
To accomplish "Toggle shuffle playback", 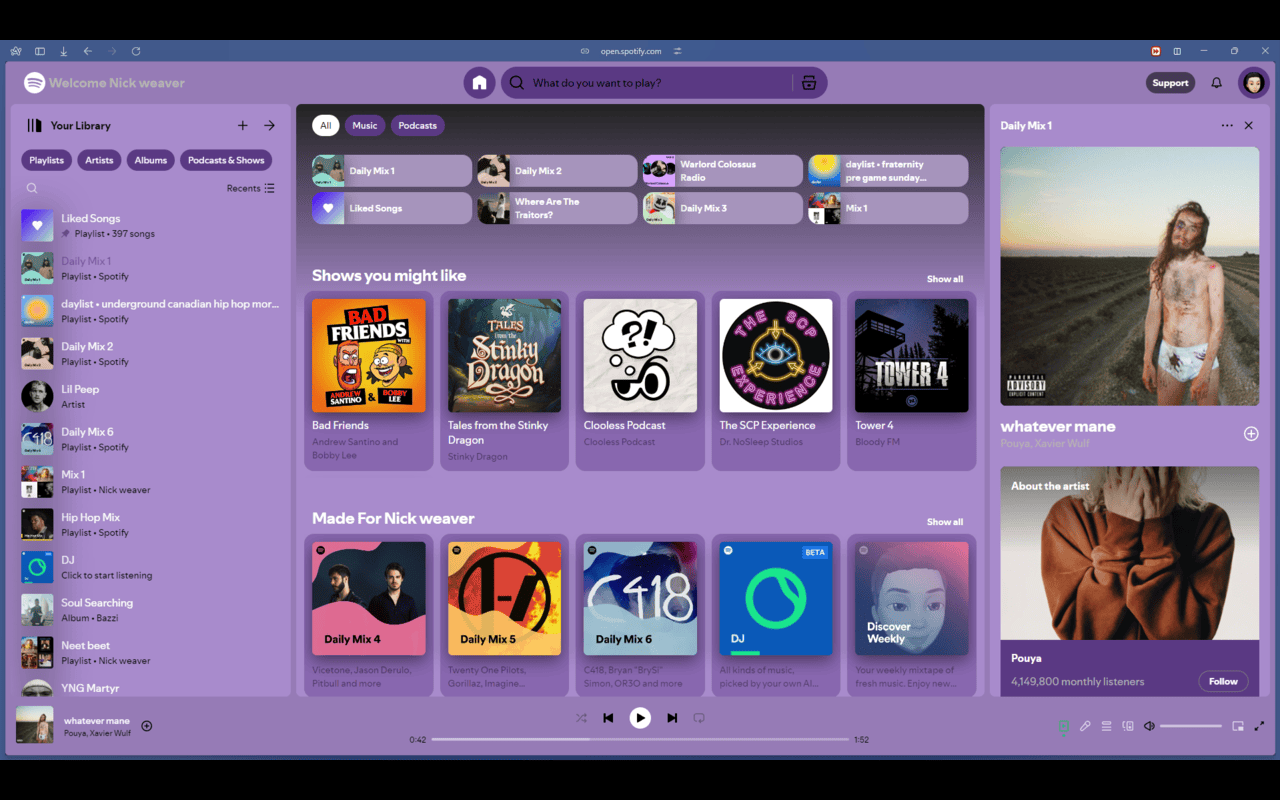I will tap(581, 718).
